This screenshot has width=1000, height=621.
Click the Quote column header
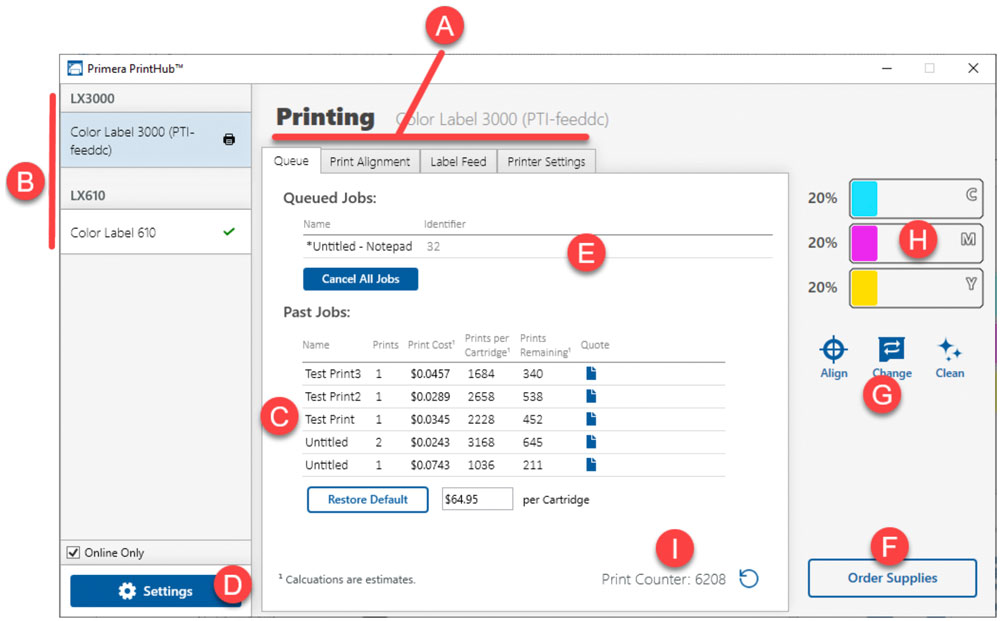(594, 345)
